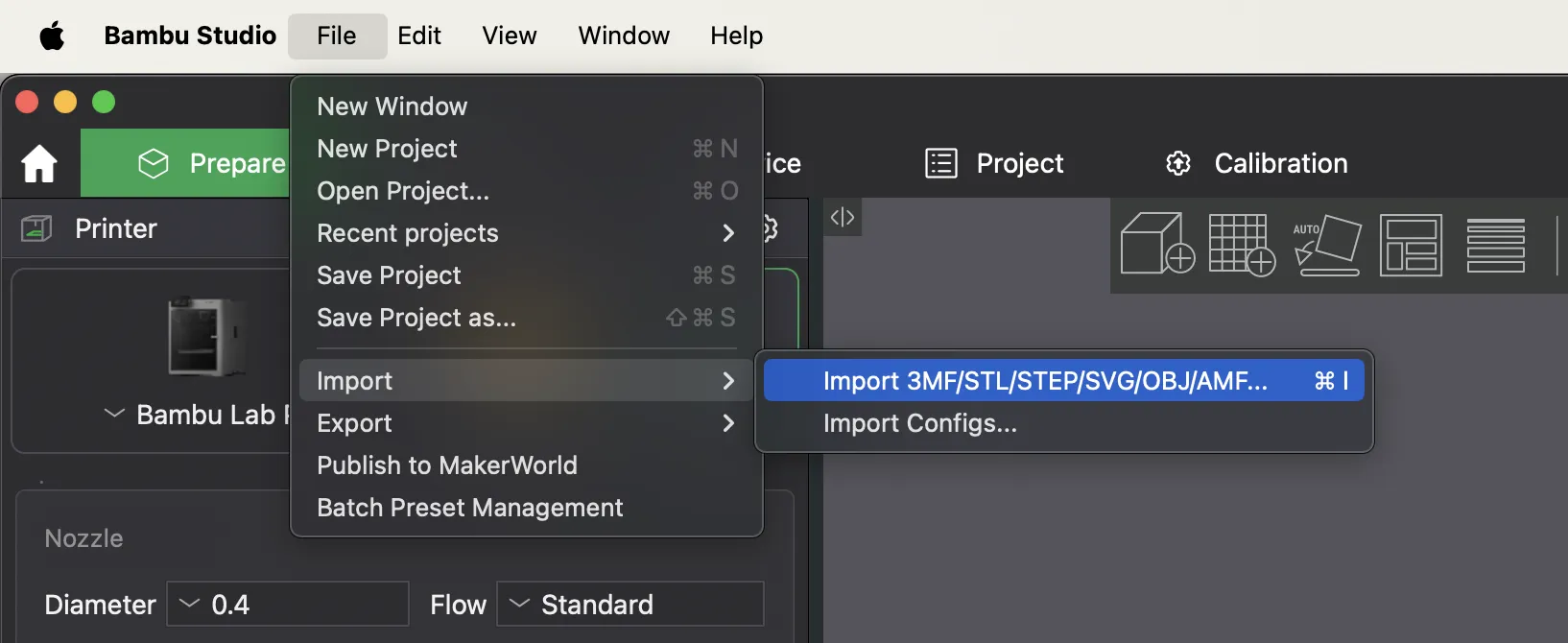Expand the Recent projects submenu
The height and width of the screenshot is (643, 1568).
pyautogui.click(x=526, y=232)
